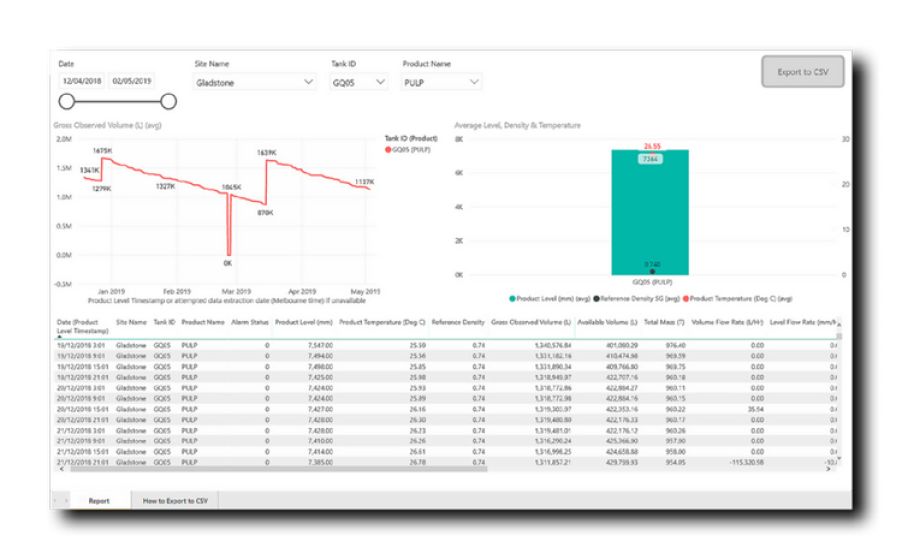Click the right handle of the date slider
This screenshot has height=559, width=902.
(x=168, y=100)
